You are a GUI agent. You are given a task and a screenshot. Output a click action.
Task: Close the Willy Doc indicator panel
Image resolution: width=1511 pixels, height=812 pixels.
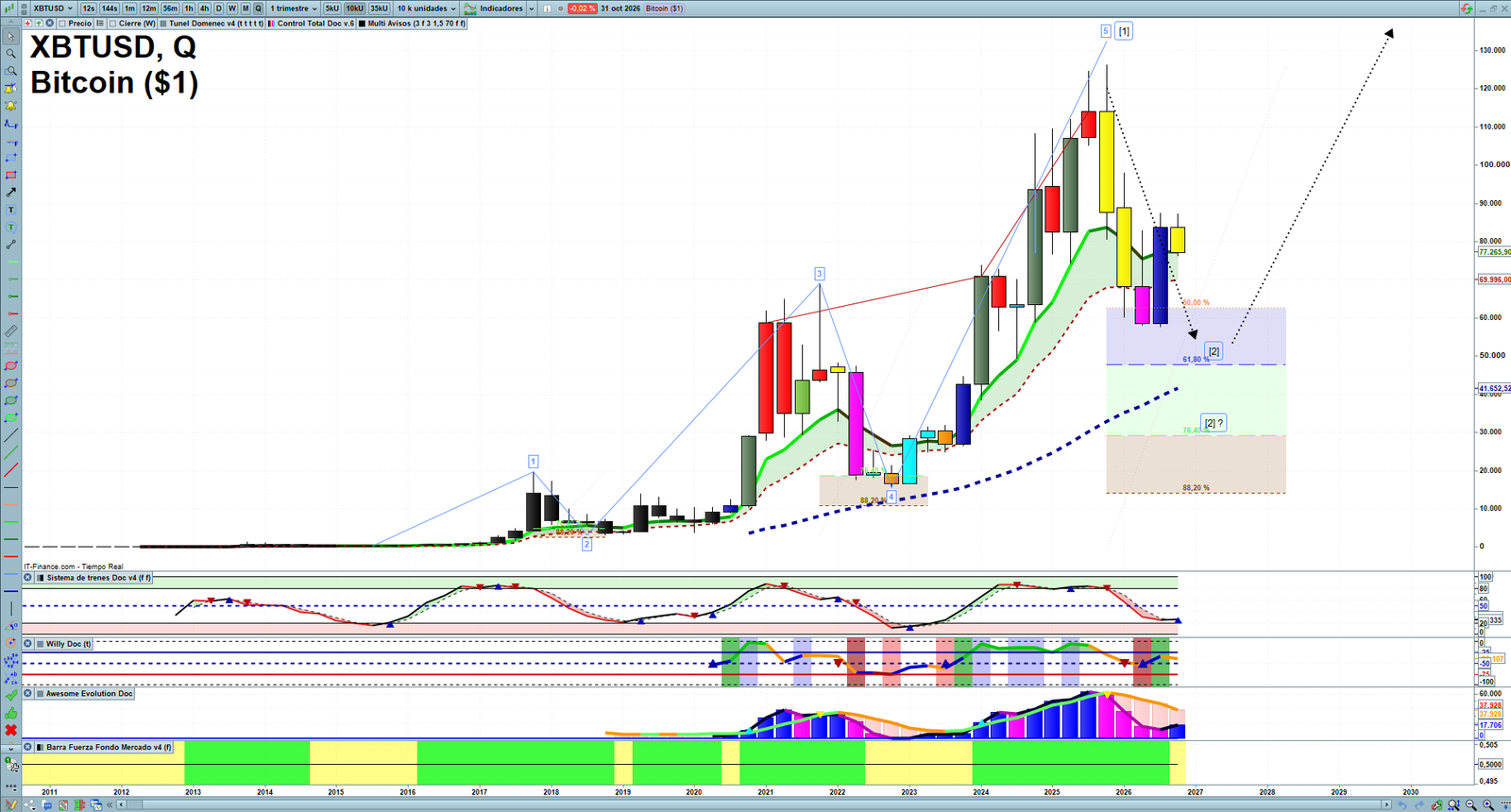point(27,644)
